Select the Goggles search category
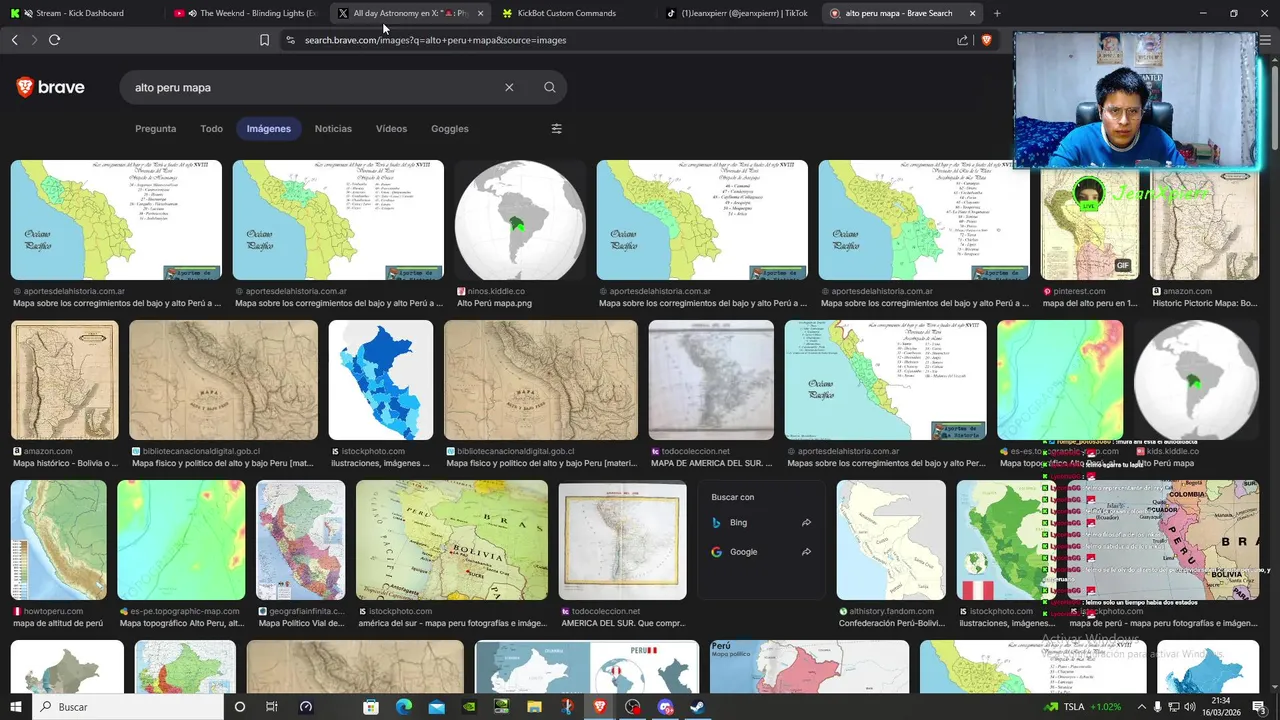1280x720 pixels. tap(450, 129)
